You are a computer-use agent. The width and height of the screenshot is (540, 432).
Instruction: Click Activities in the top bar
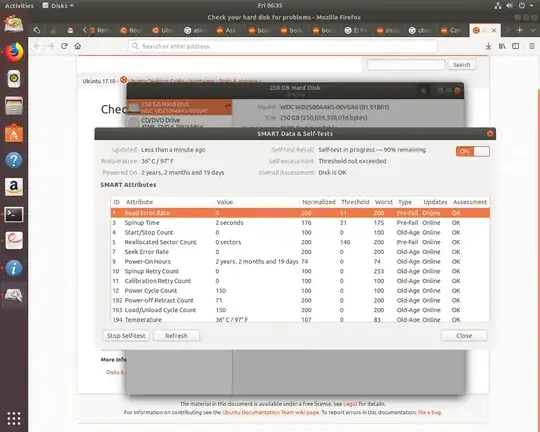tap(19, 6)
